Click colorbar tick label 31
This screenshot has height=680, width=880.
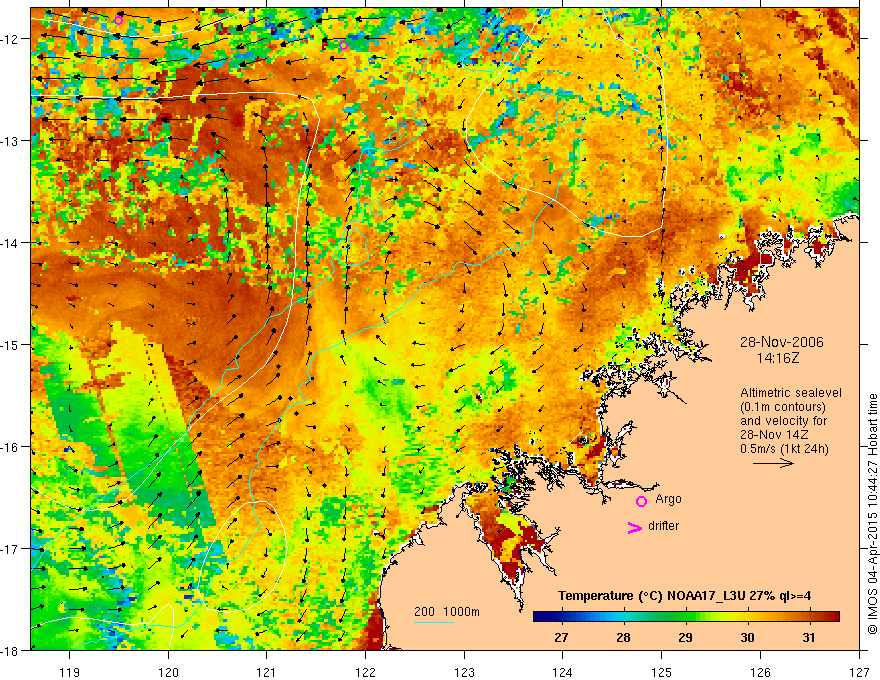tap(809, 638)
